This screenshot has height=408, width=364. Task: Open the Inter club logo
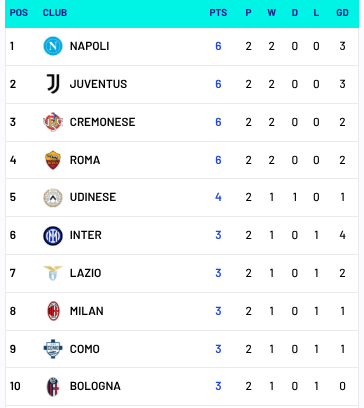(53, 236)
